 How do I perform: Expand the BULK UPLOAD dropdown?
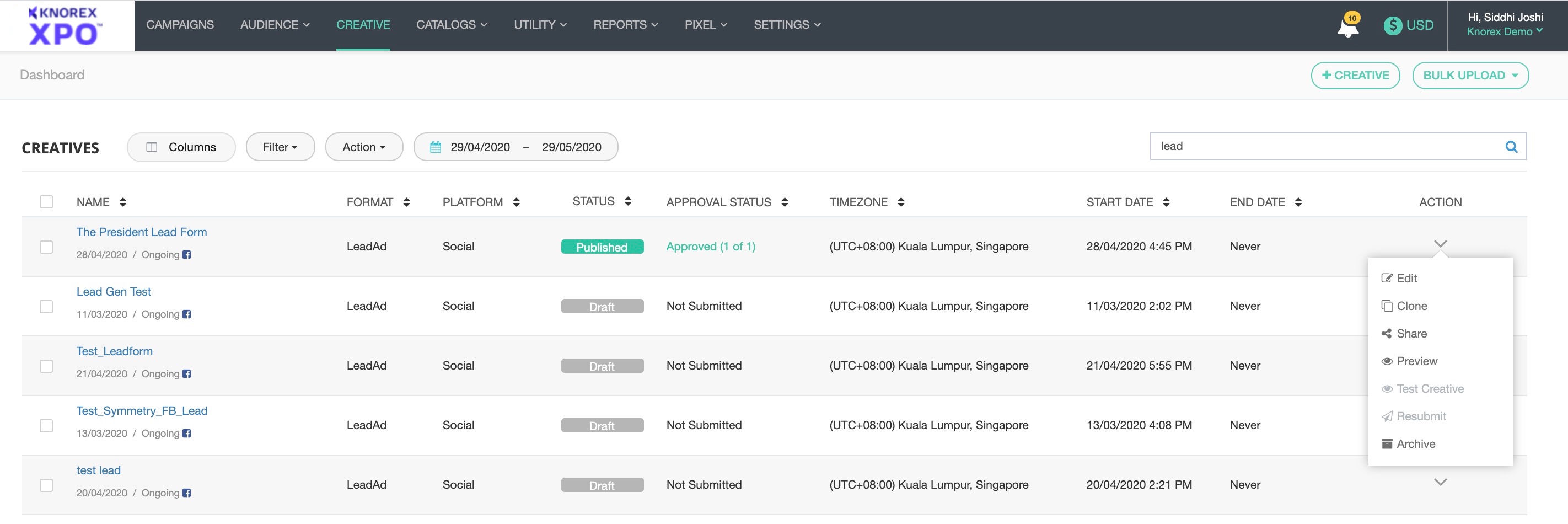coord(1469,76)
